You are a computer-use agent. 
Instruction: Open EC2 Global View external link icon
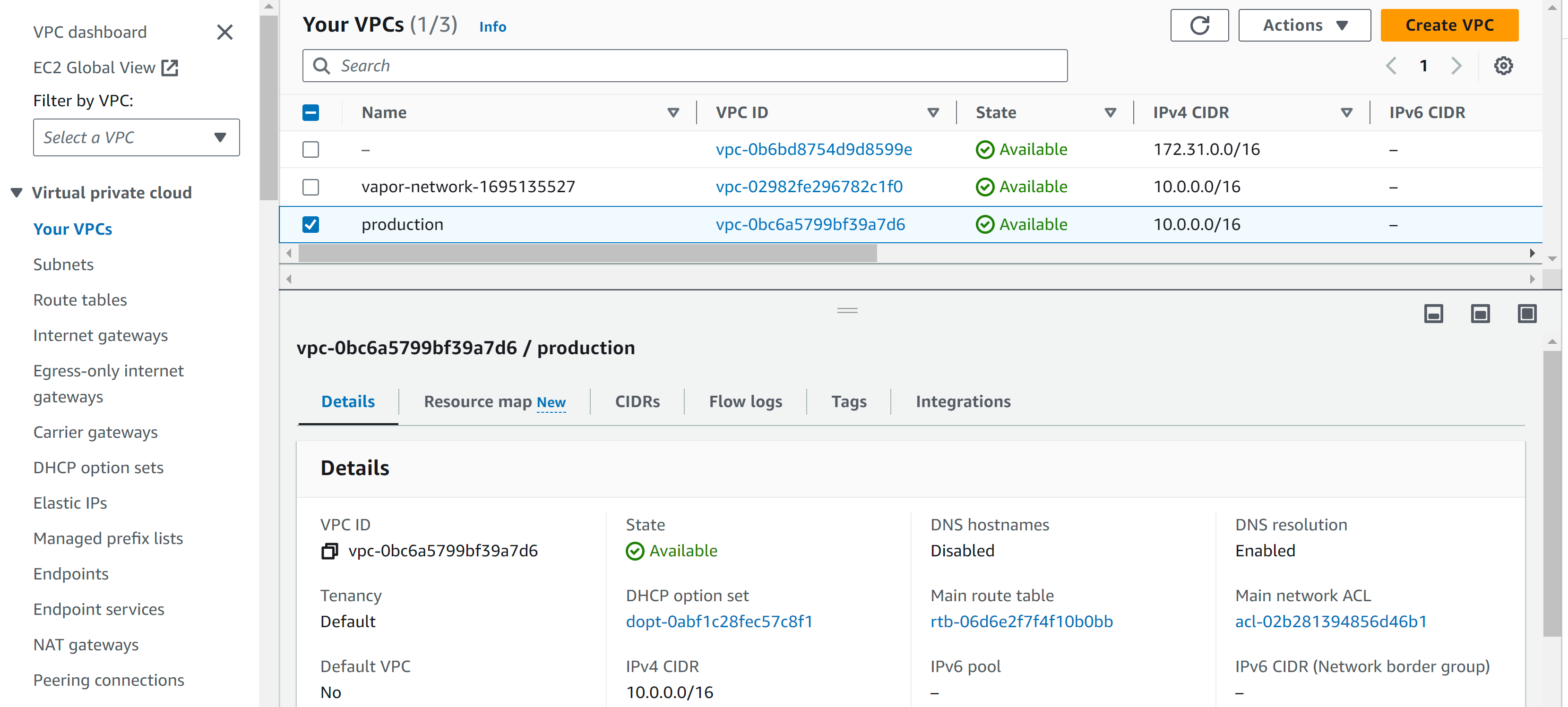coord(170,68)
